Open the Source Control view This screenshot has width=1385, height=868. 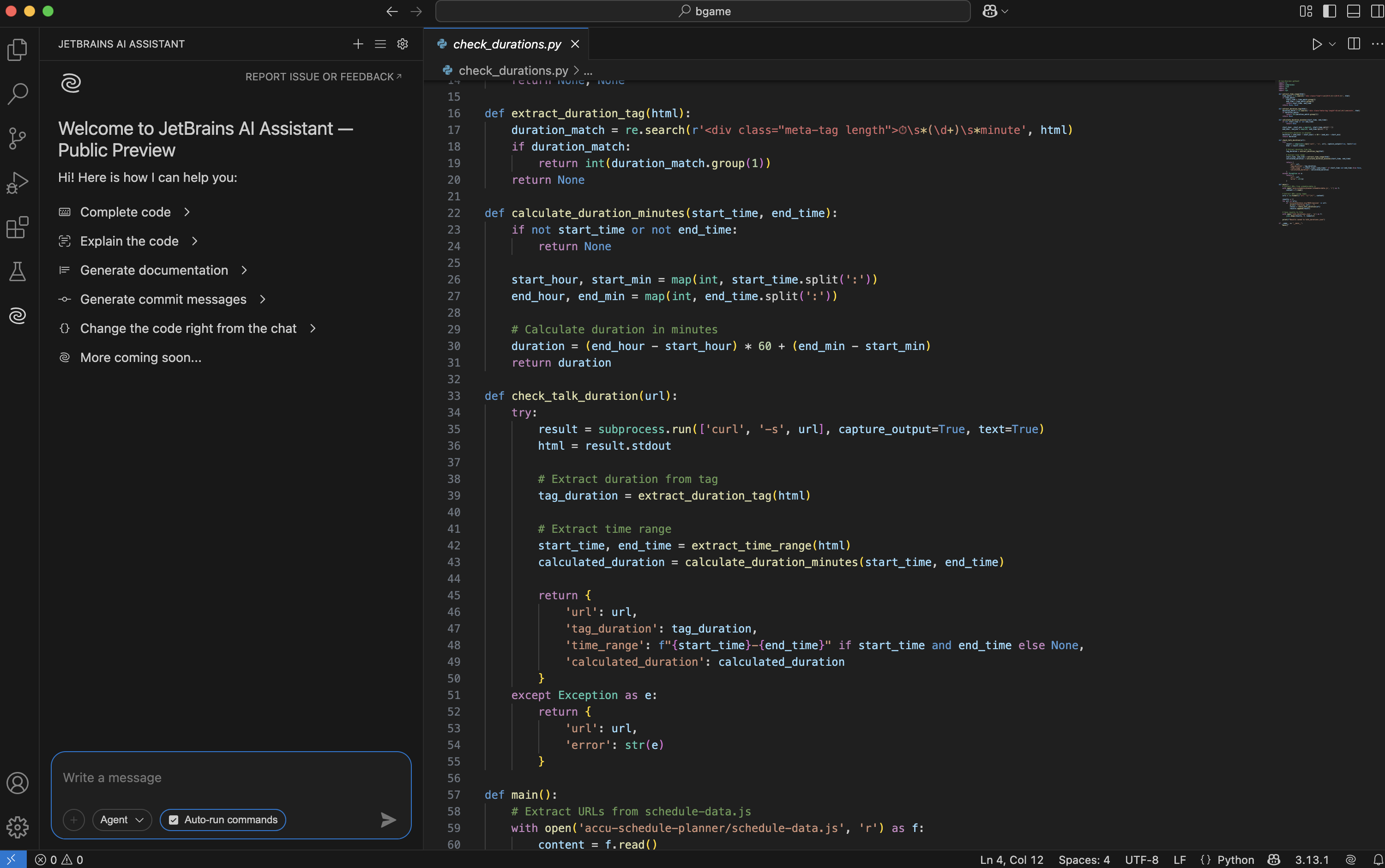pos(17,138)
